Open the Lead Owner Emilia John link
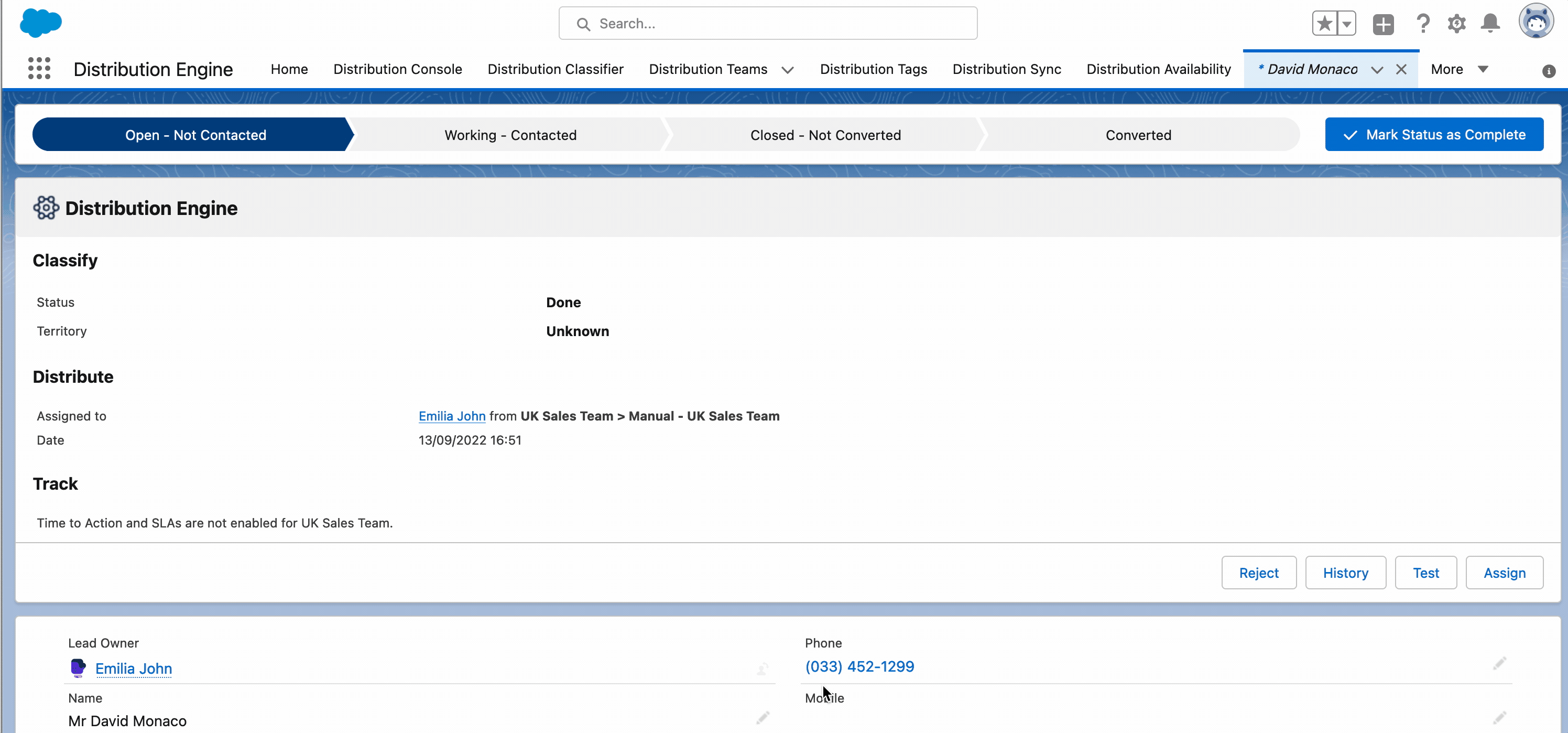This screenshot has height=733, width=1568. click(x=133, y=669)
